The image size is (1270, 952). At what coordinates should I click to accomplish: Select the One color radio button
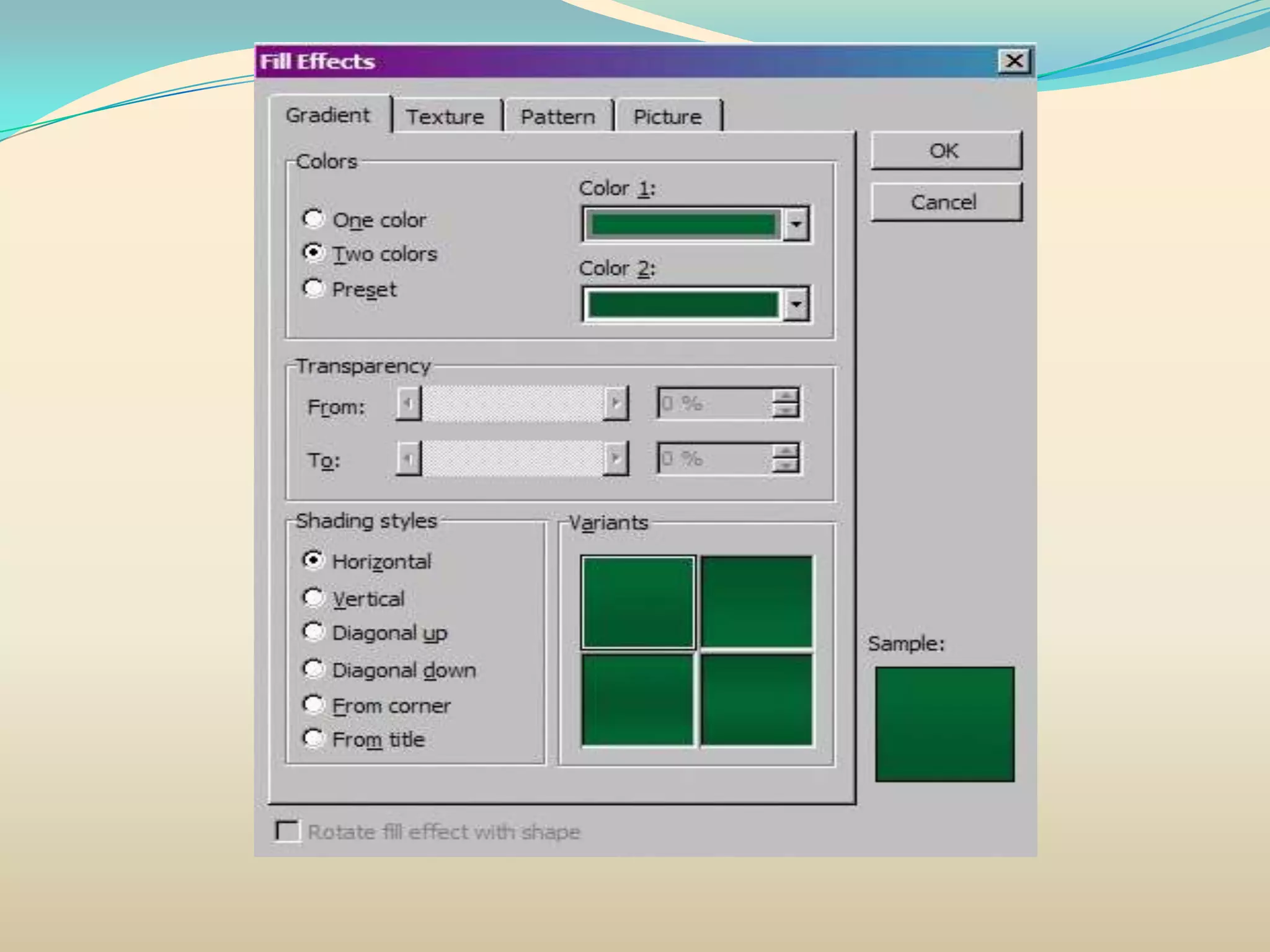click(x=313, y=219)
